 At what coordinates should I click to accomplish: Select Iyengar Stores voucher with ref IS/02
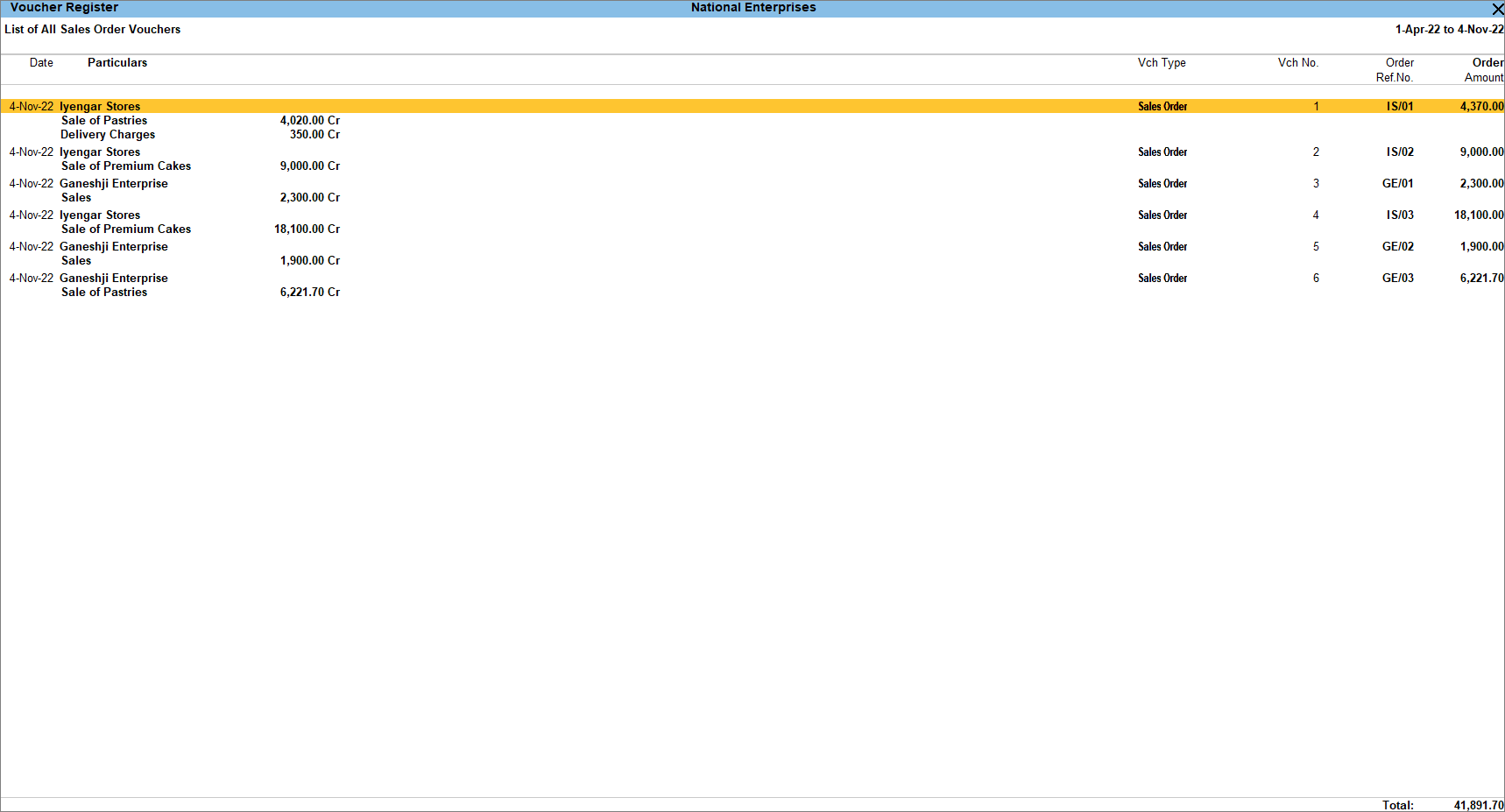tap(752, 152)
